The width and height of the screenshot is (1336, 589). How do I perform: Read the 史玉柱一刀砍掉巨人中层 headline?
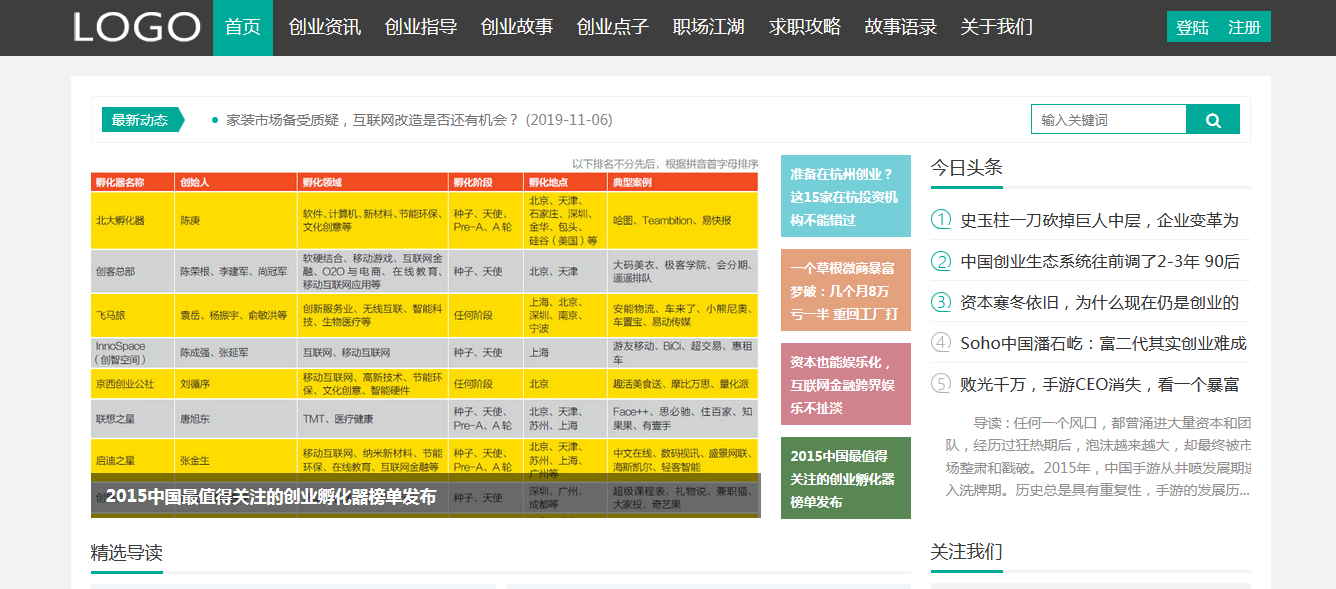click(x=1099, y=220)
